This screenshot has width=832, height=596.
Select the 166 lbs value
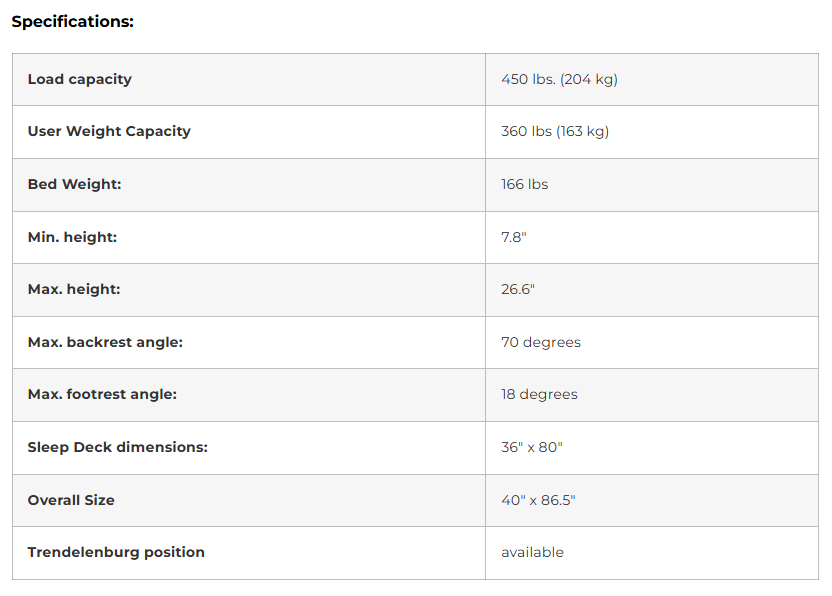coord(524,184)
